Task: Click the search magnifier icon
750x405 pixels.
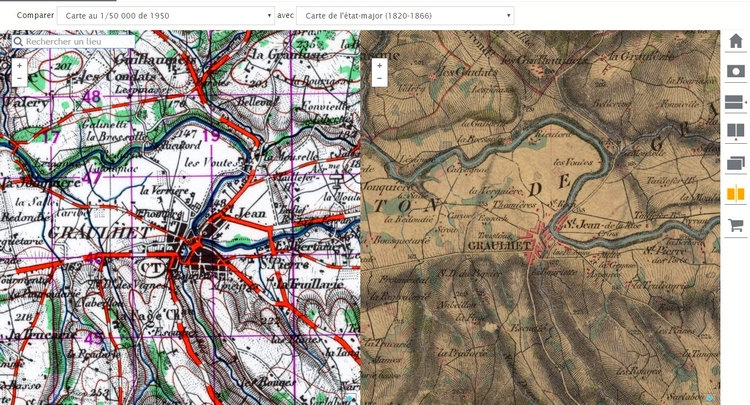Action: coord(19,42)
